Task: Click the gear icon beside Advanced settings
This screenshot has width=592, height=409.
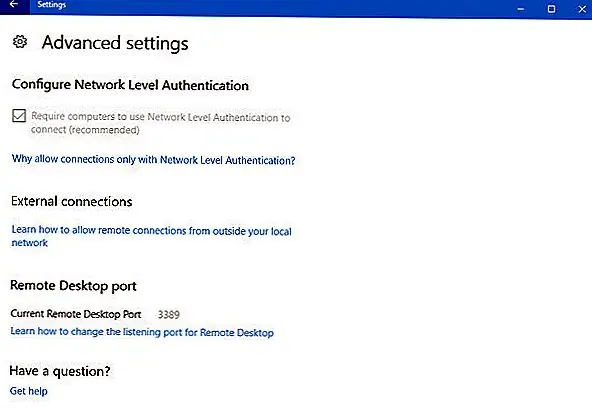Action: tap(20, 42)
